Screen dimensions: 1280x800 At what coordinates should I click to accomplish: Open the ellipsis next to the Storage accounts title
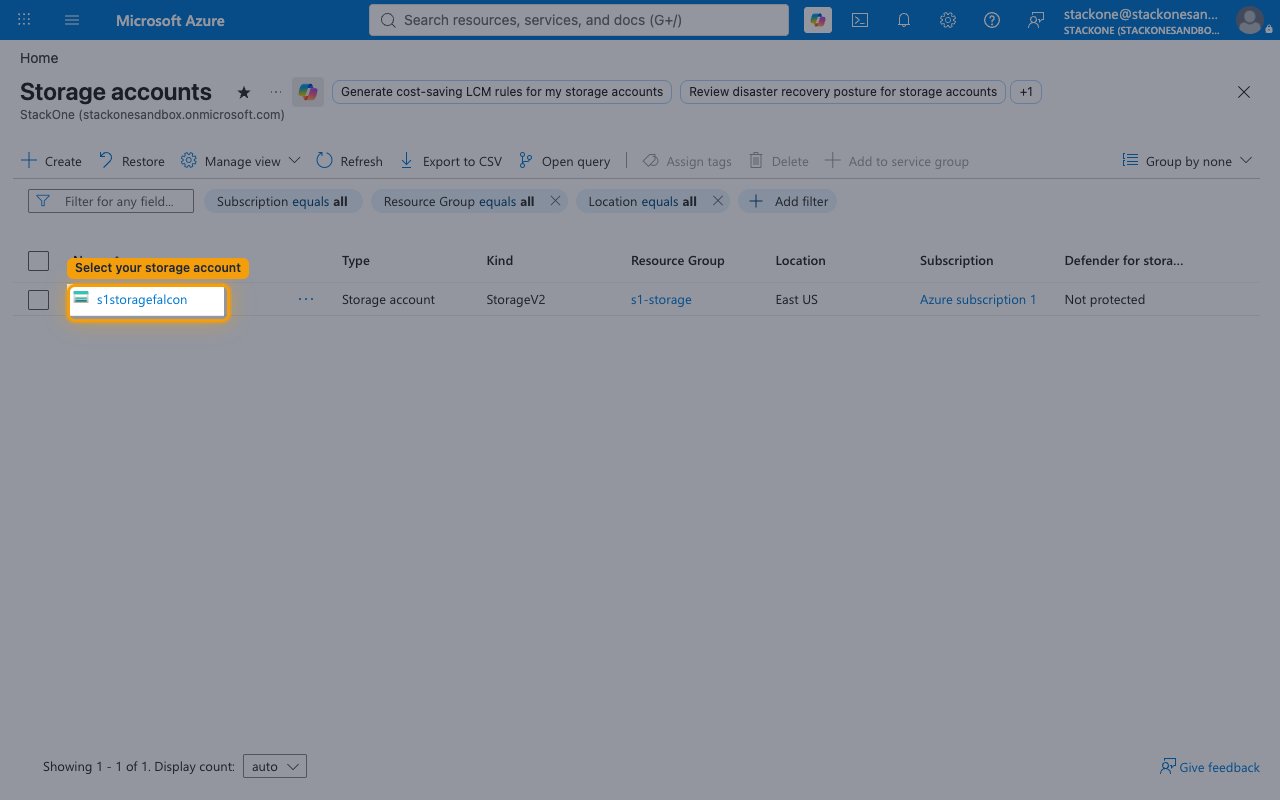click(x=276, y=92)
